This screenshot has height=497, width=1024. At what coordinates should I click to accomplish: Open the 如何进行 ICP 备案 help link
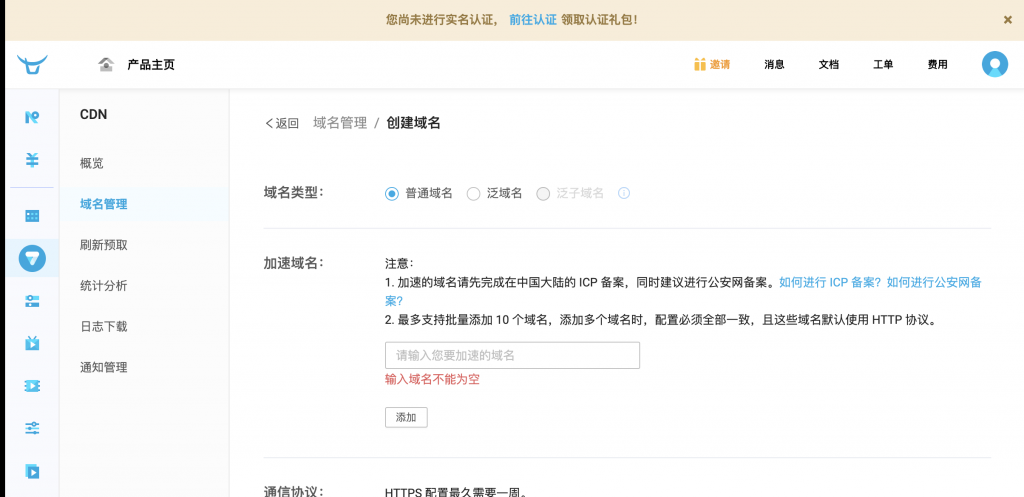click(x=830, y=283)
